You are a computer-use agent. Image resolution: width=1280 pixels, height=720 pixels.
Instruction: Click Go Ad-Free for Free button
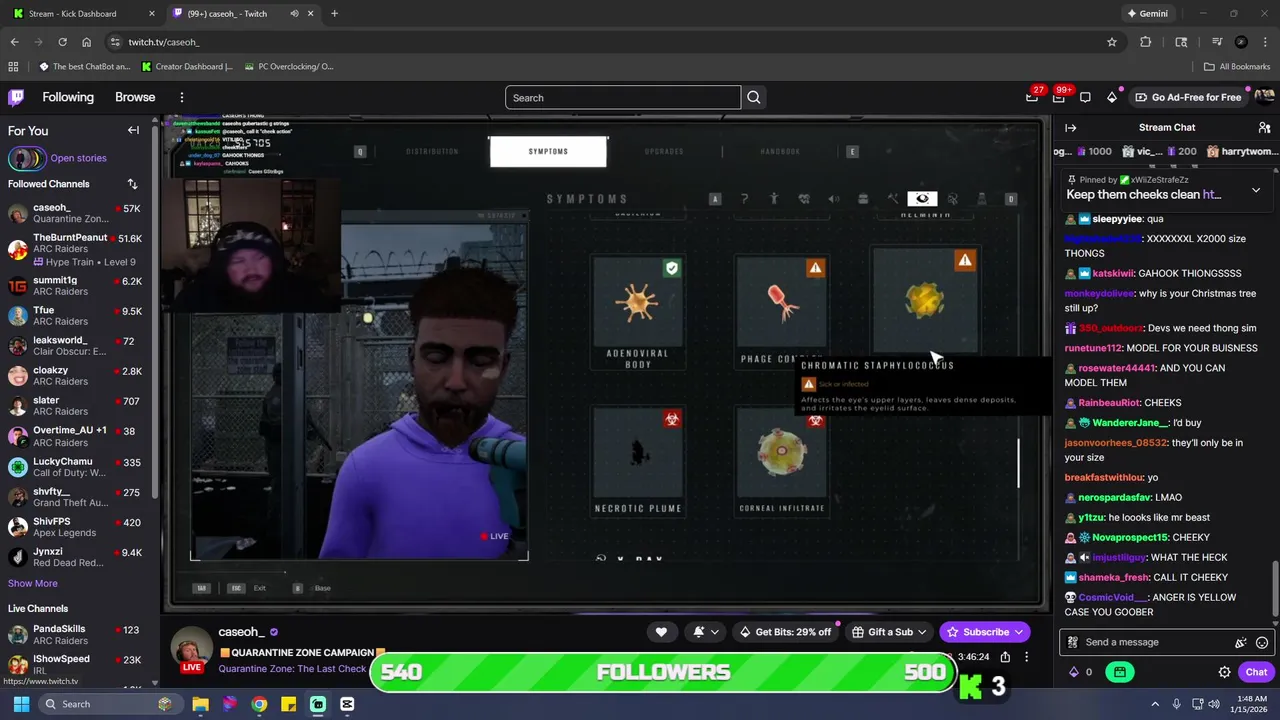pyautogui.click(x=1188, y=97)
